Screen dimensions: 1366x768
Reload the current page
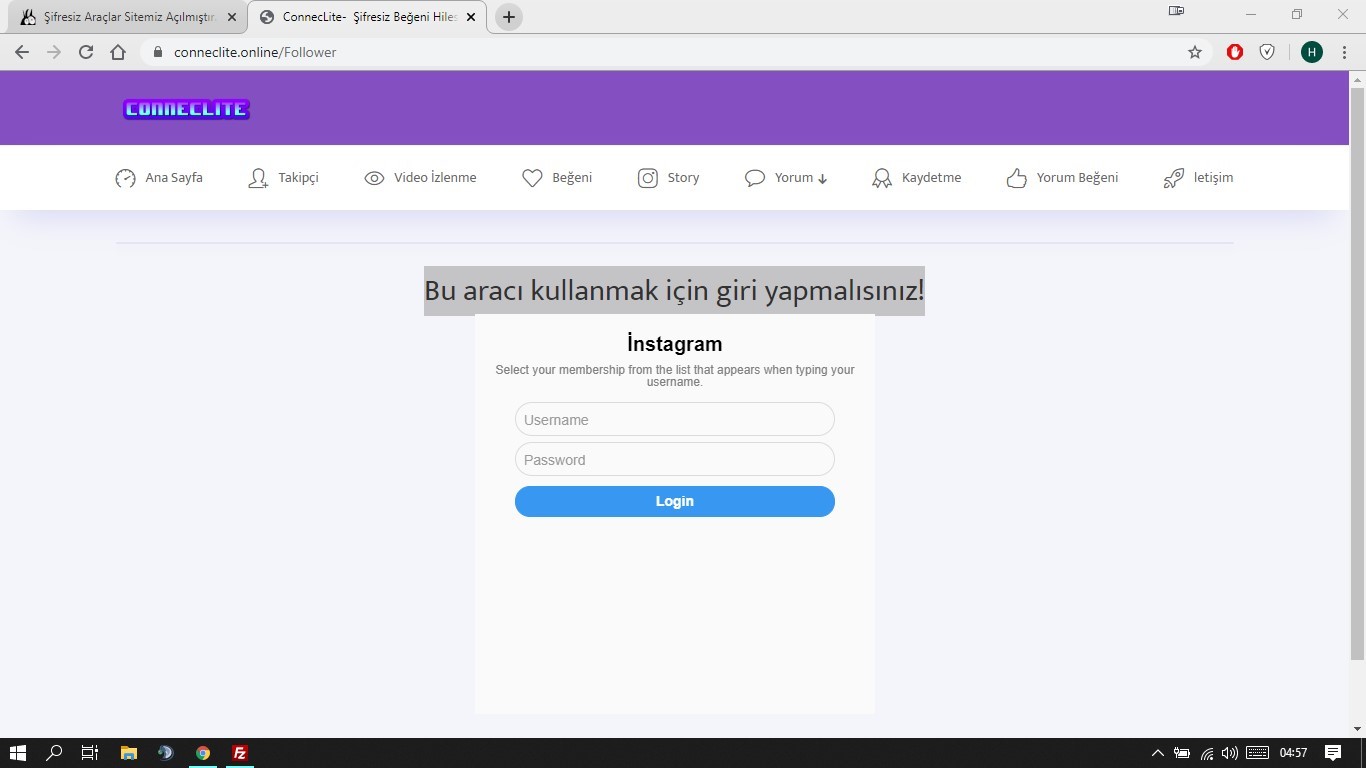coord(86,52)
